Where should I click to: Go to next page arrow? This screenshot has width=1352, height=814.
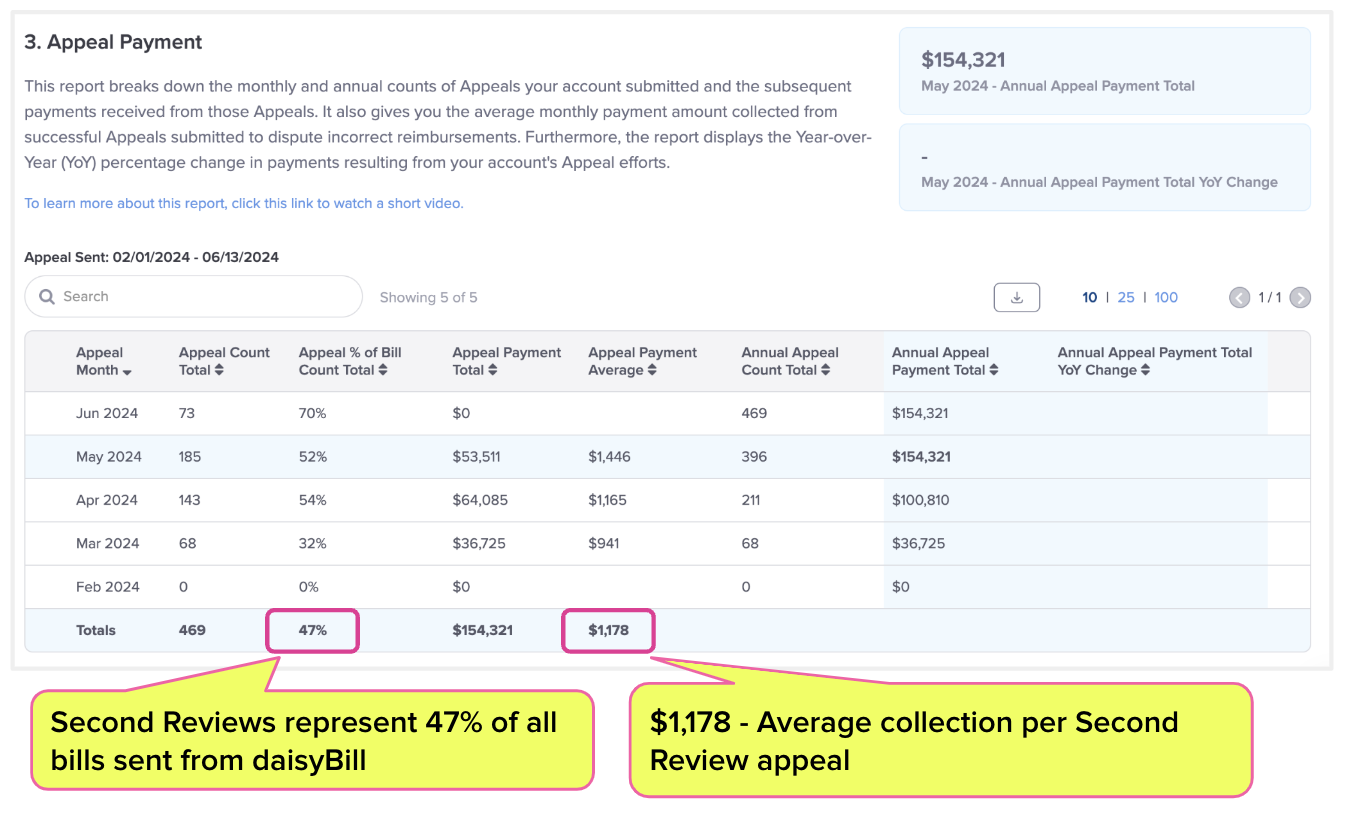pos(1300,297)
